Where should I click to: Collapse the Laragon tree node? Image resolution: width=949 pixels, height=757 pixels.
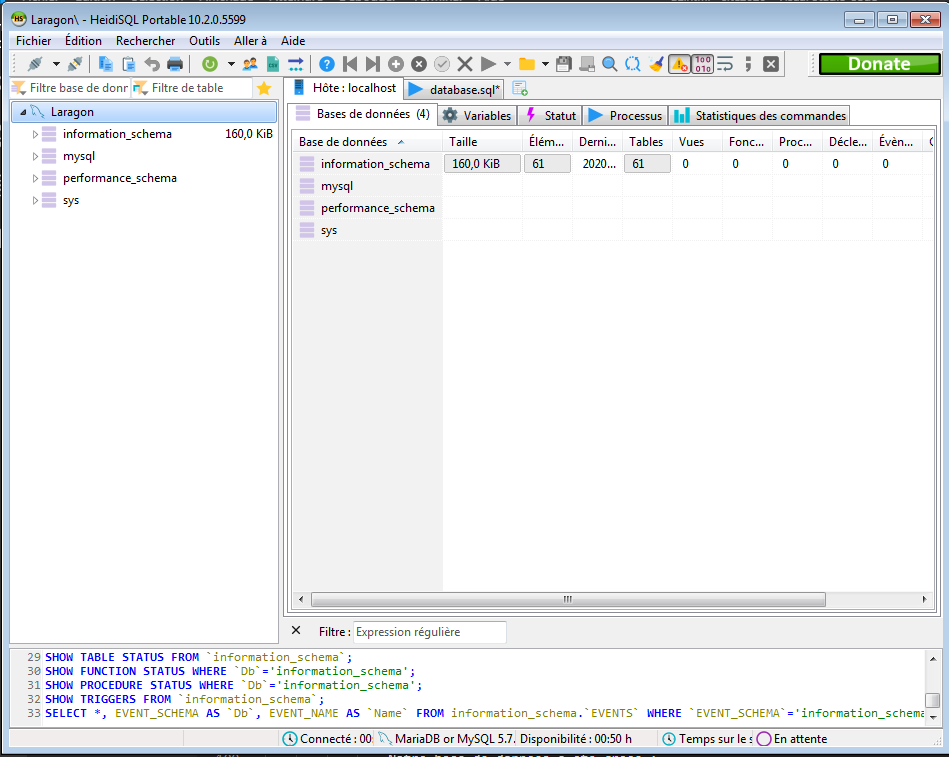[x=23, y=112]
